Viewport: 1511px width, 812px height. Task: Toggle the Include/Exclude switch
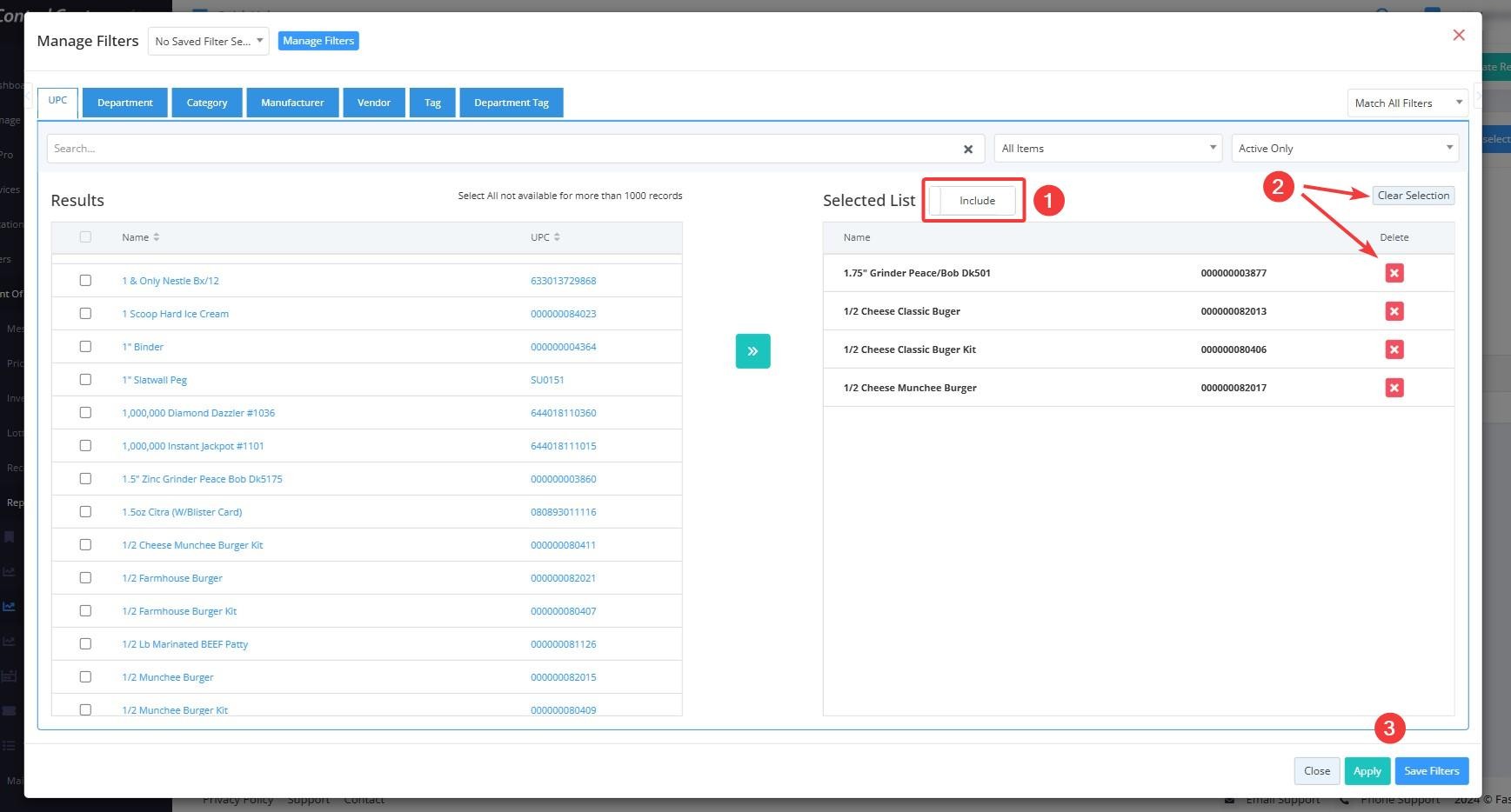[x=973, y=201]
